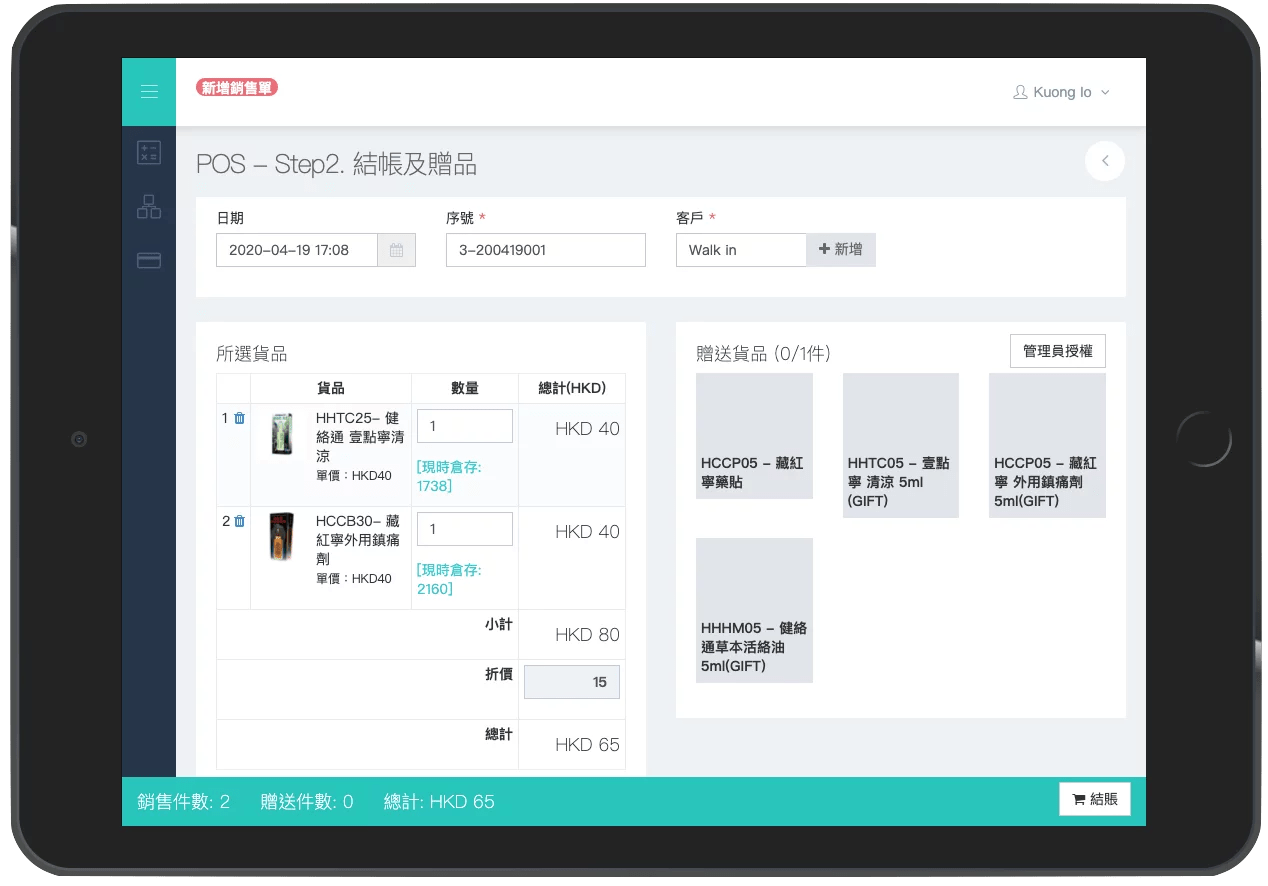Click quantity field for HCCB30 item

point(465,529)
